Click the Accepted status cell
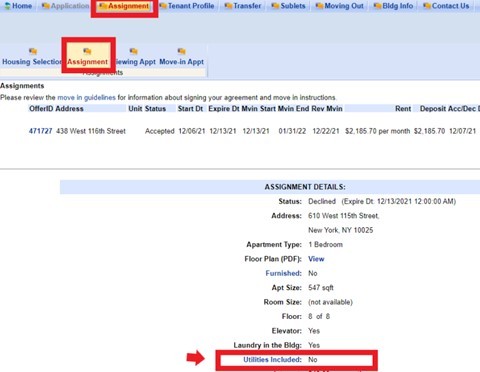This screenshot has width=480, height=372. tap(160, 131)
